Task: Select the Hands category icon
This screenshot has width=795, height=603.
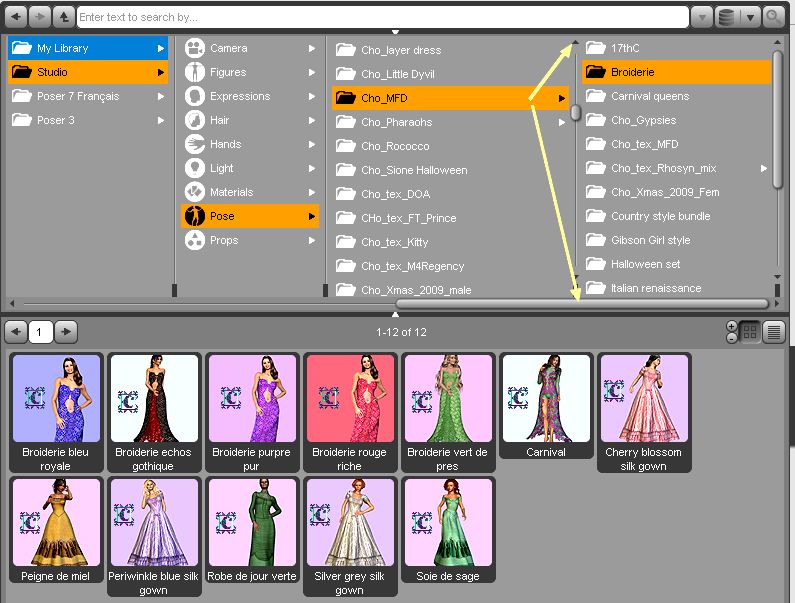Action: (x=195, y=144)
